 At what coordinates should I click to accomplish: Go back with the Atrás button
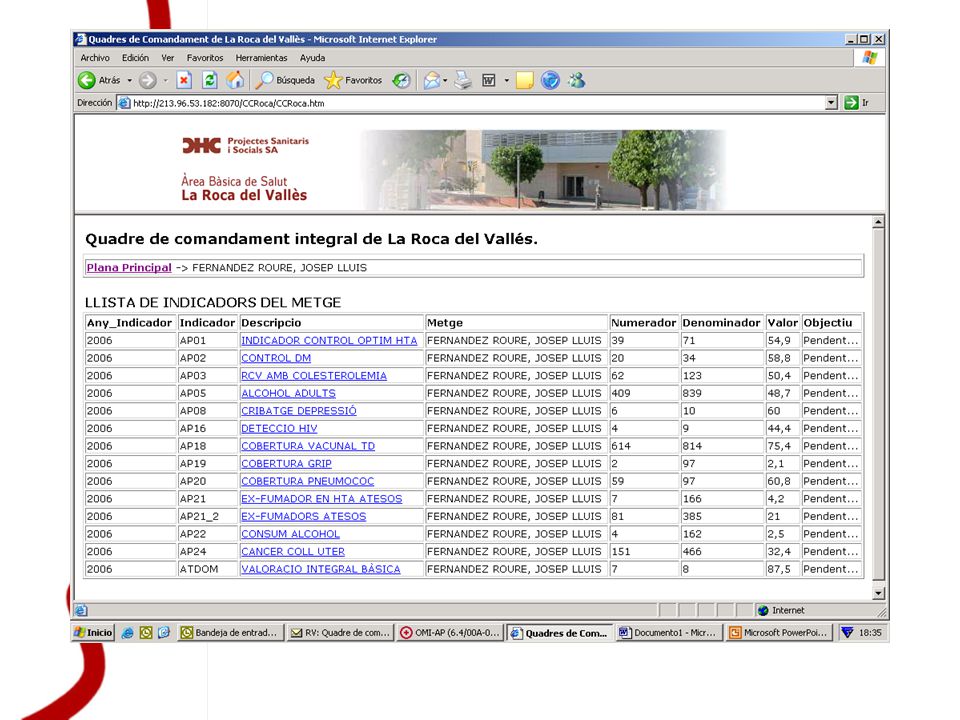click(x=99, y=80)
